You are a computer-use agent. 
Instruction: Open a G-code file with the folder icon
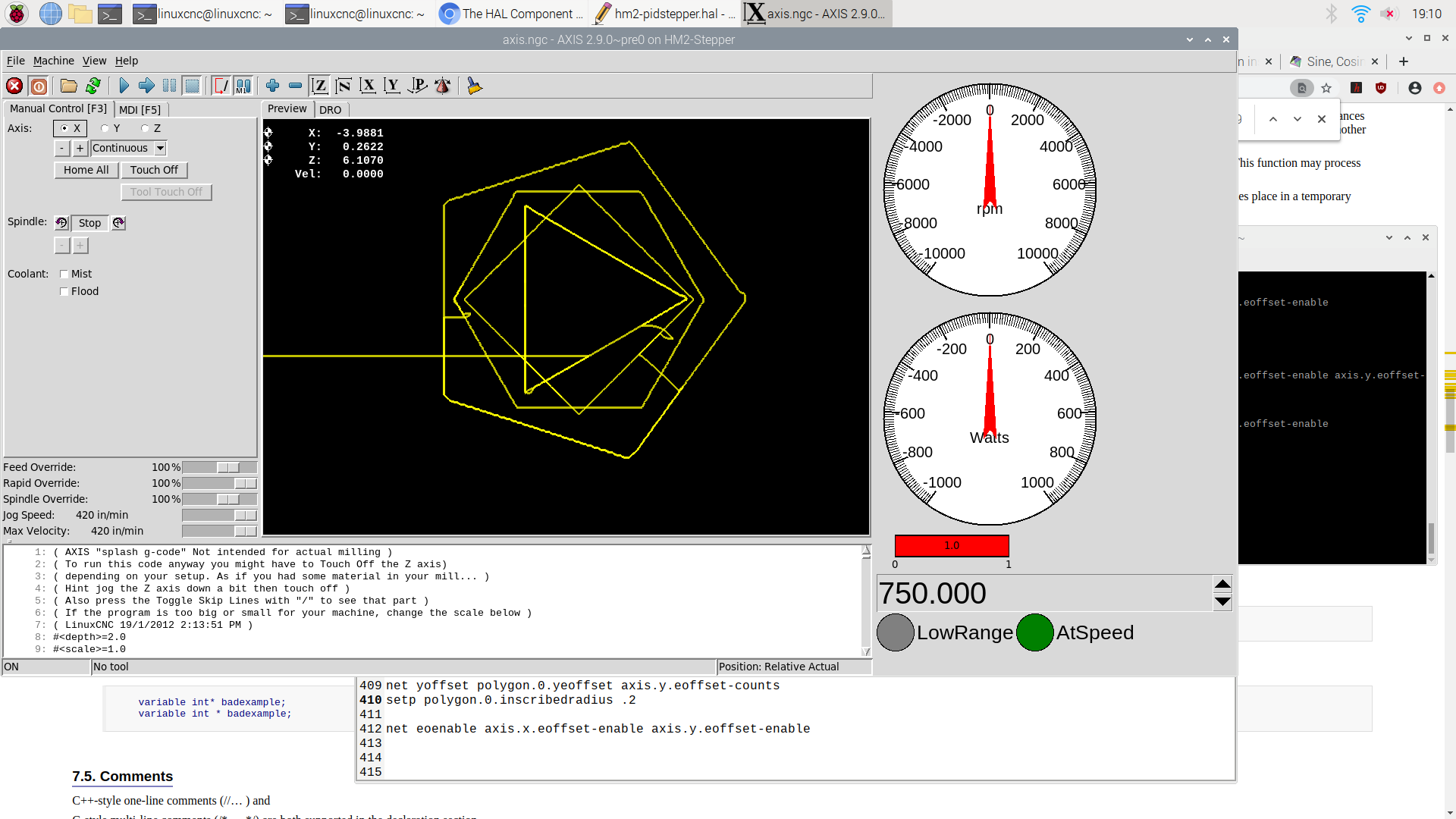click(x=69, y=86)
